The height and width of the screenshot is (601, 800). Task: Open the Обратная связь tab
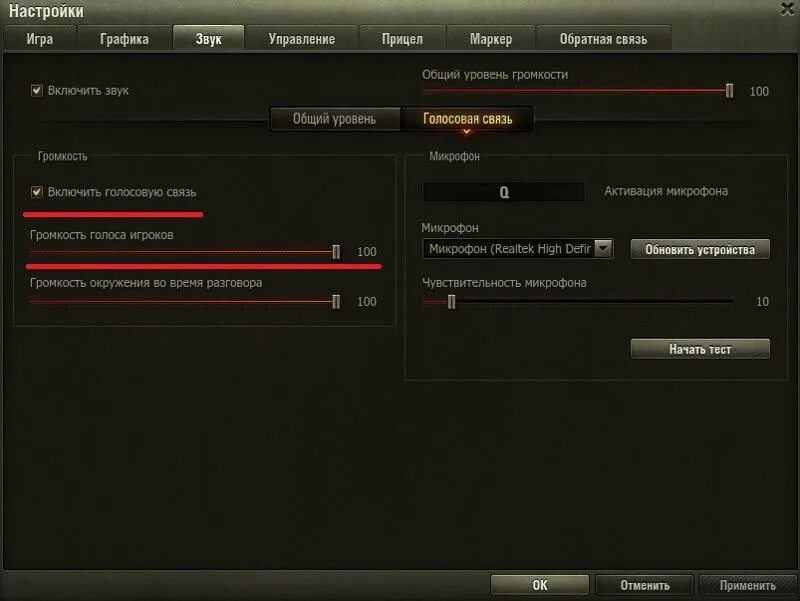603,39
